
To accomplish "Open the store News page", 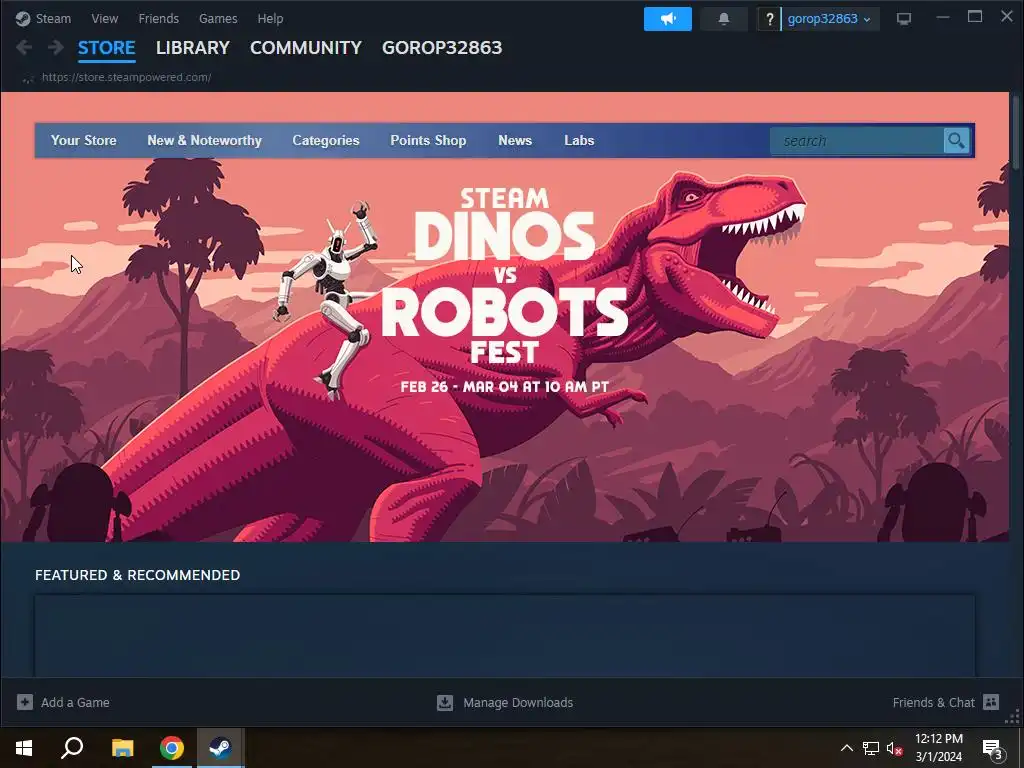I will pyautogui.click(x=515, y=140).
